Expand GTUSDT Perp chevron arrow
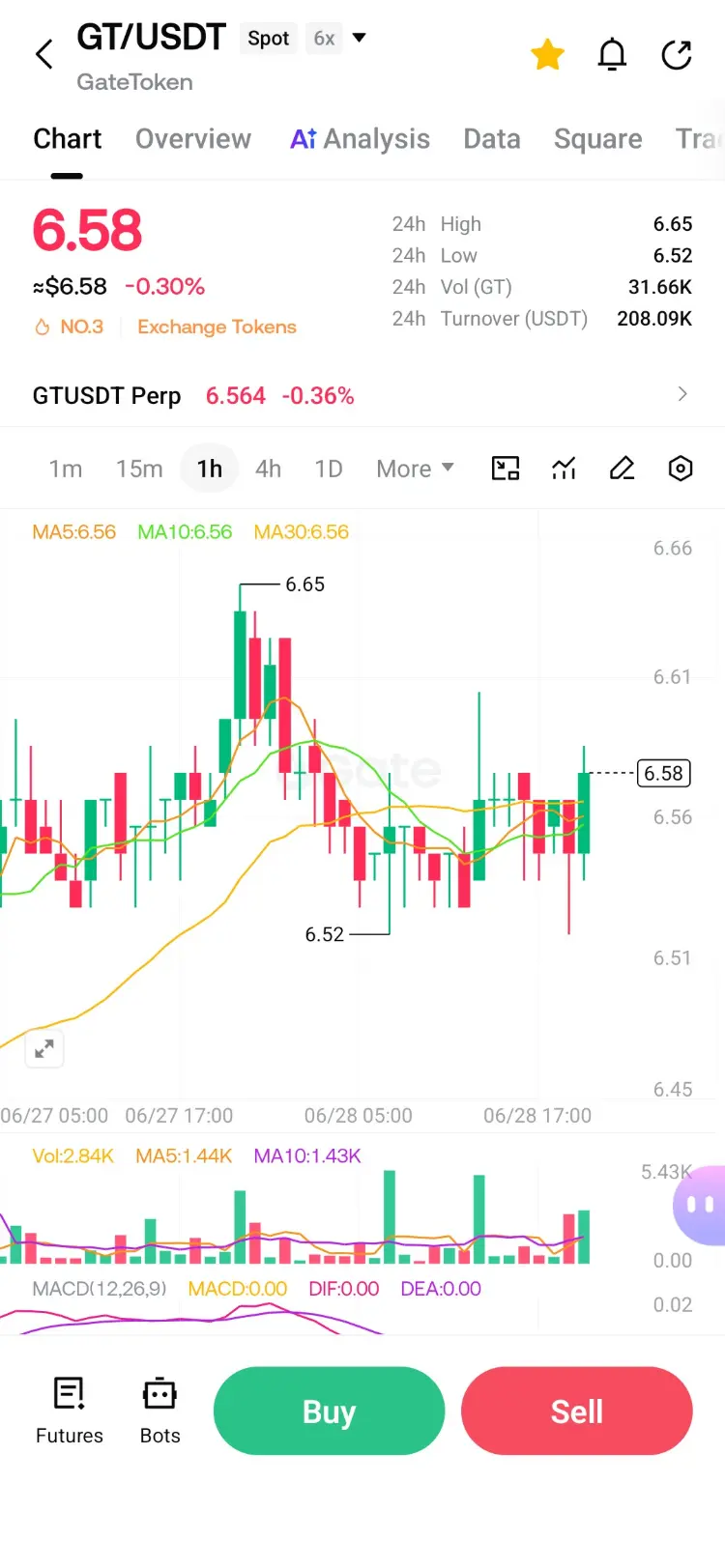 point(682,394)
